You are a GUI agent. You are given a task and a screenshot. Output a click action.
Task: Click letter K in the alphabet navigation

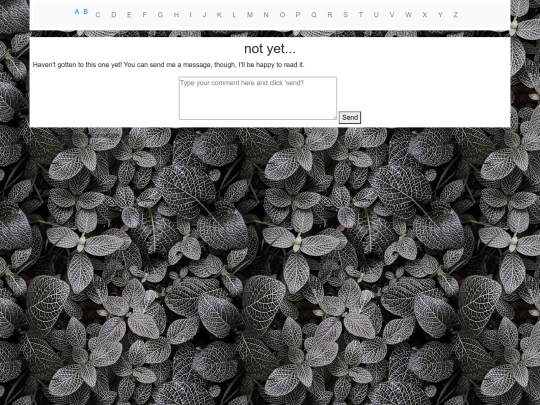219,15
